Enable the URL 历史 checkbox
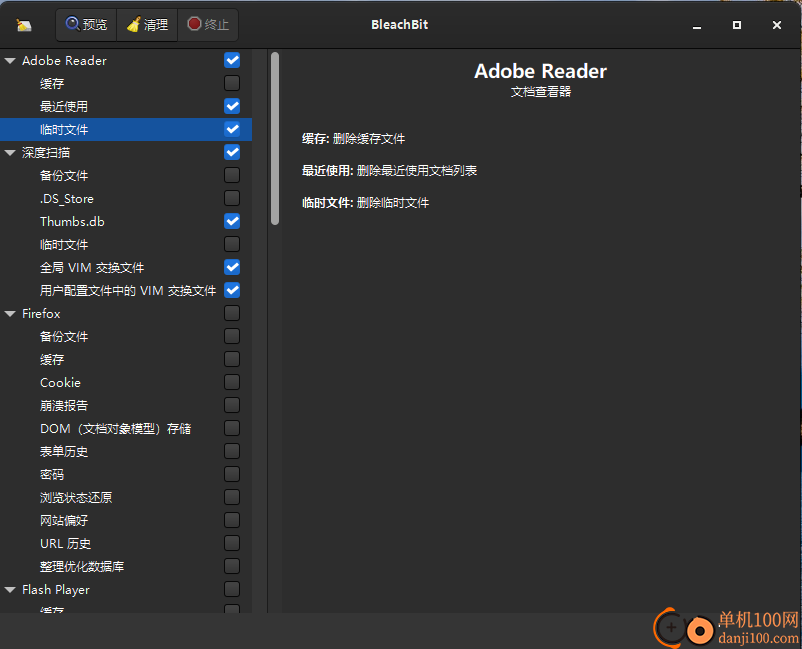This screenshot has width=802, height=649. (x=232, y=543)
